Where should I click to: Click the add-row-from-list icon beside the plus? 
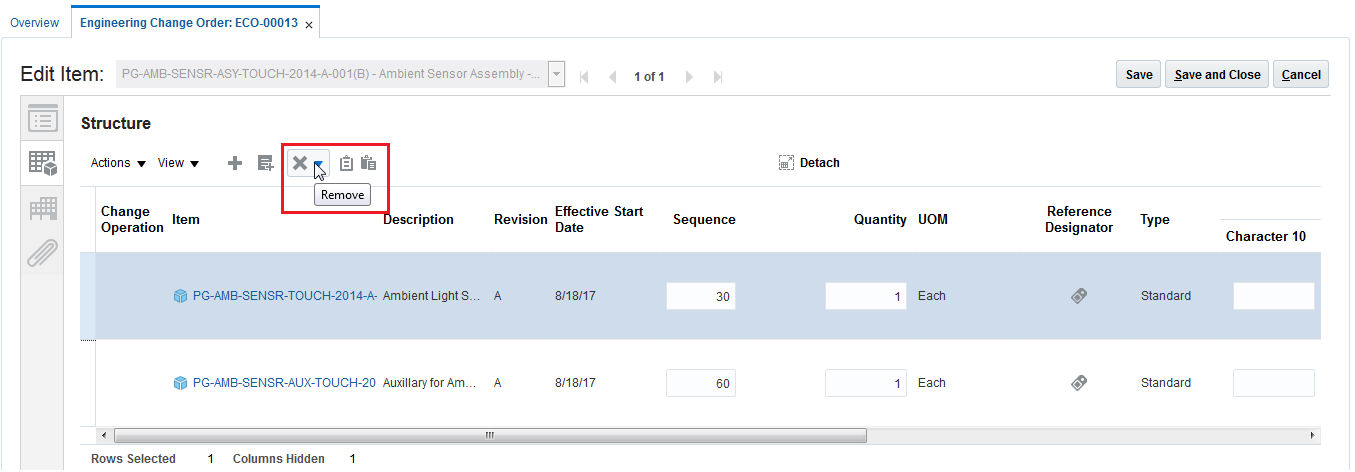point(265,163)
